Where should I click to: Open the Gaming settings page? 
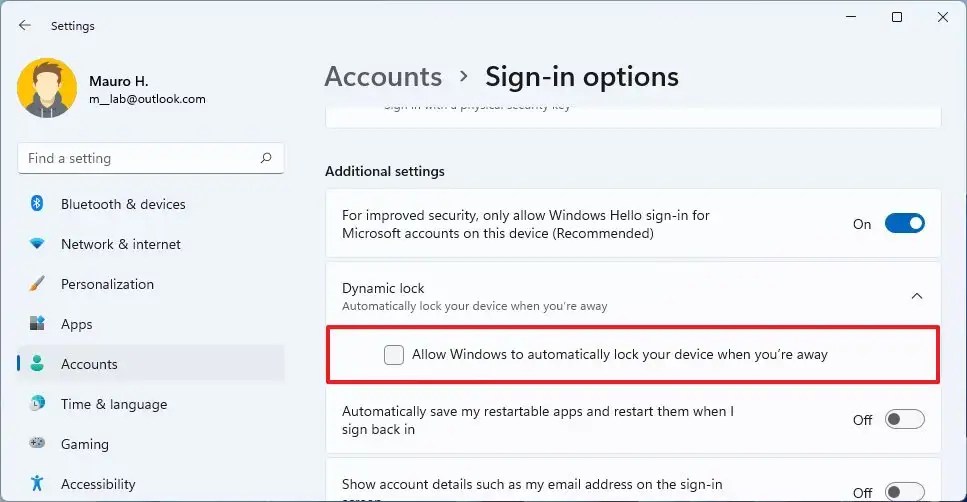coord(151,444)
